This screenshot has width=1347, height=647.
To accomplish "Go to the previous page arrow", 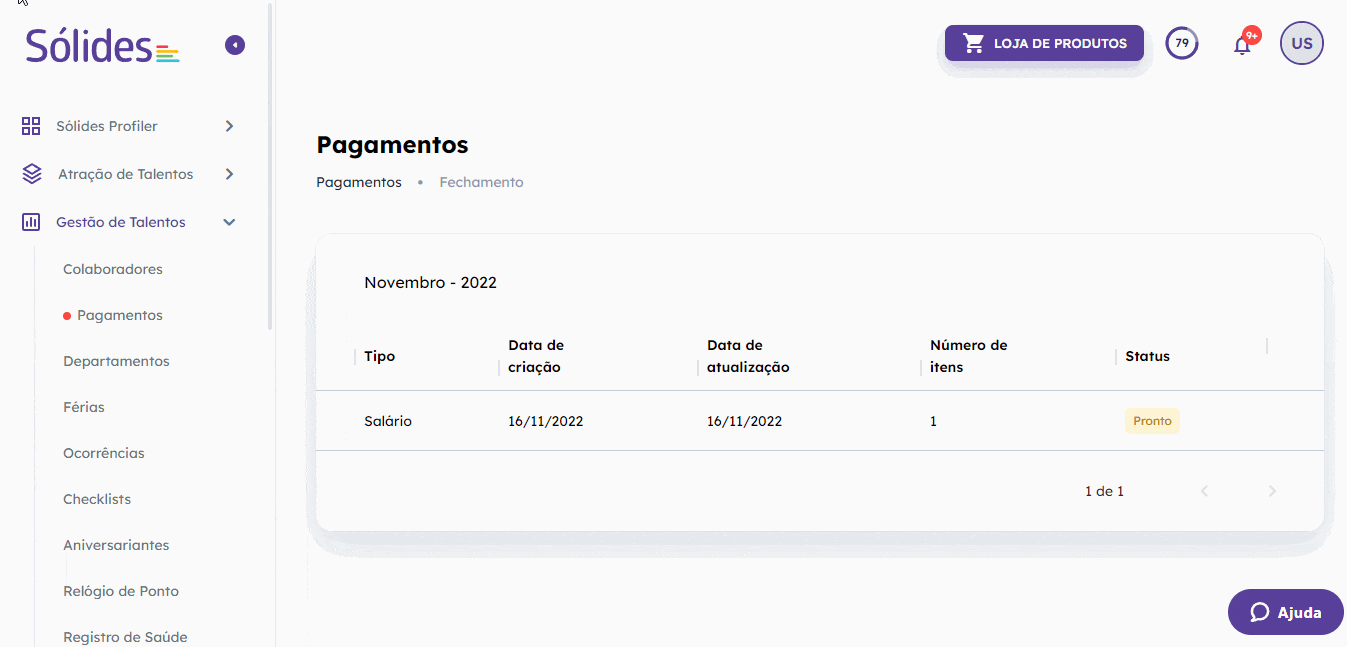I will tap(1204, 491).
